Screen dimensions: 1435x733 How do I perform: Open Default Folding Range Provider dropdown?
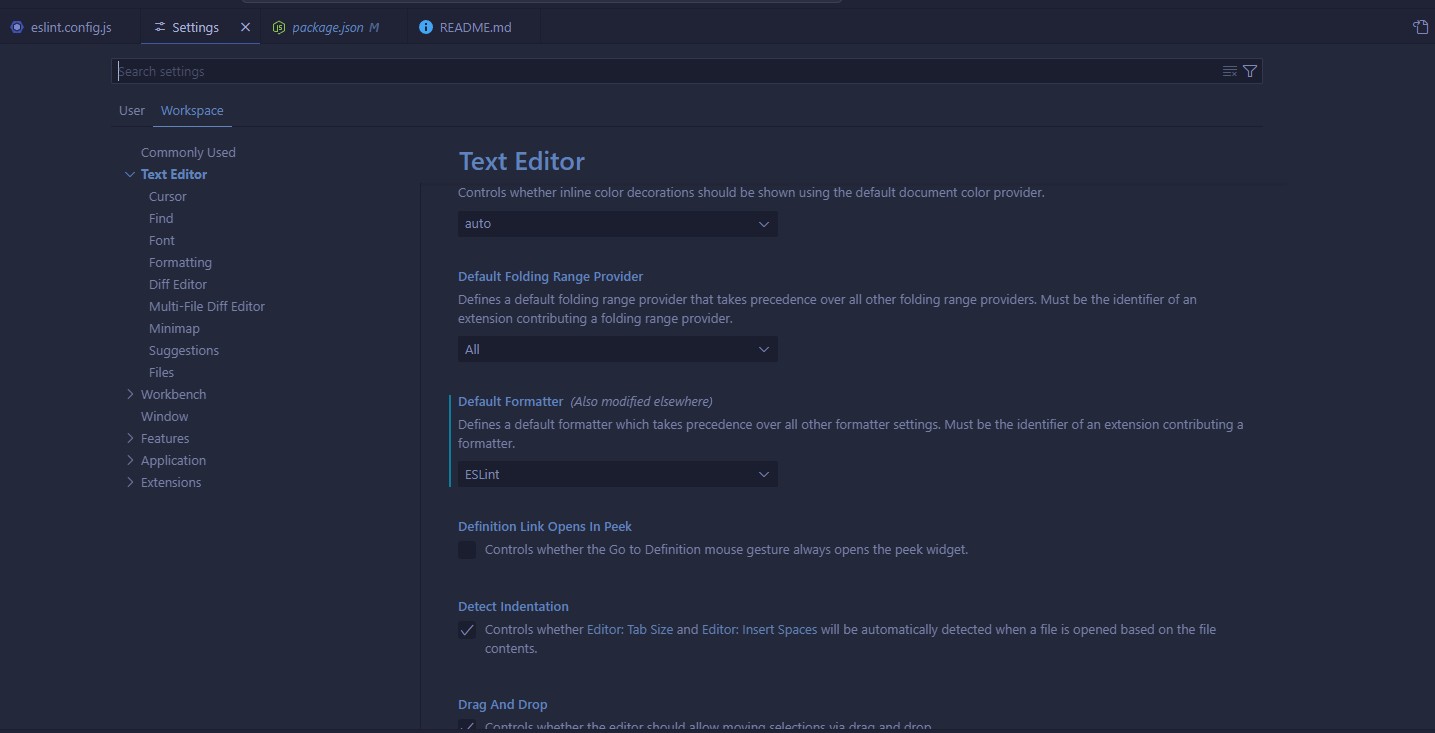coord(617,349)
